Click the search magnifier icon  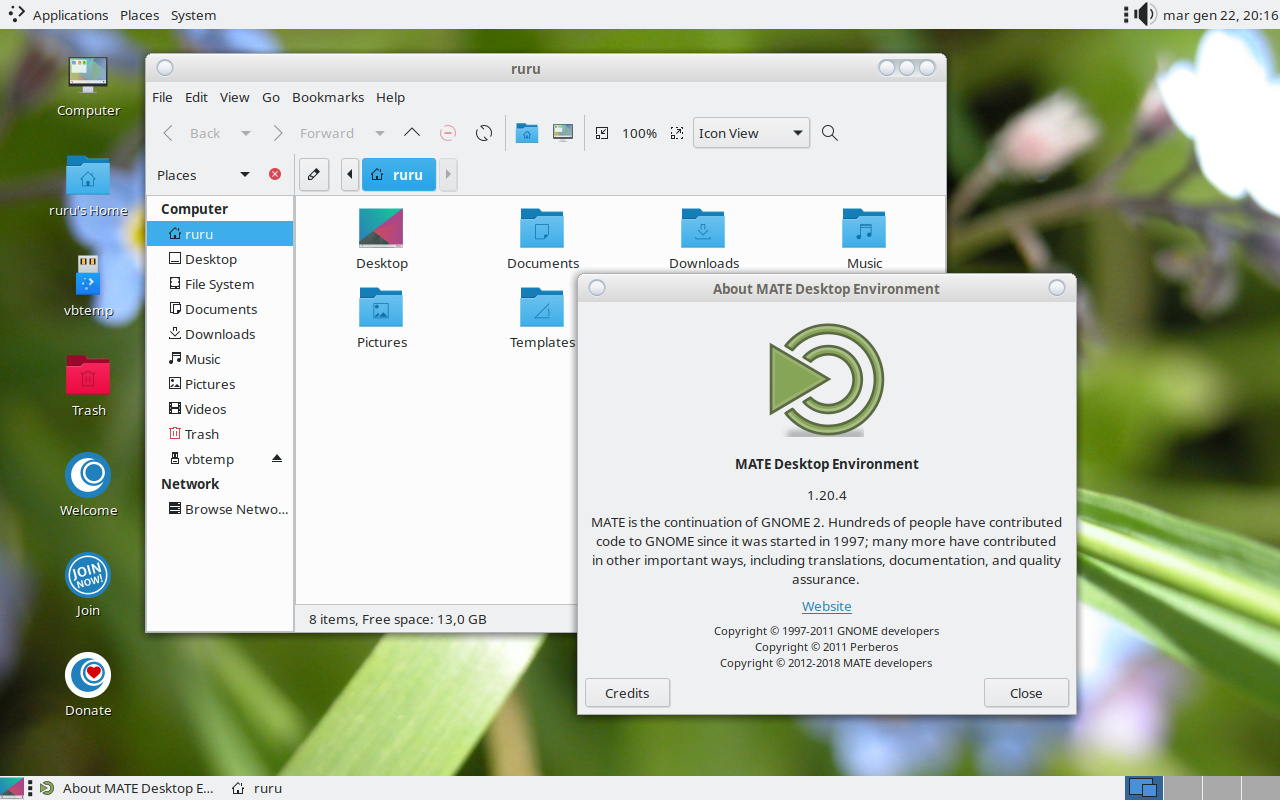coord(829,133)
